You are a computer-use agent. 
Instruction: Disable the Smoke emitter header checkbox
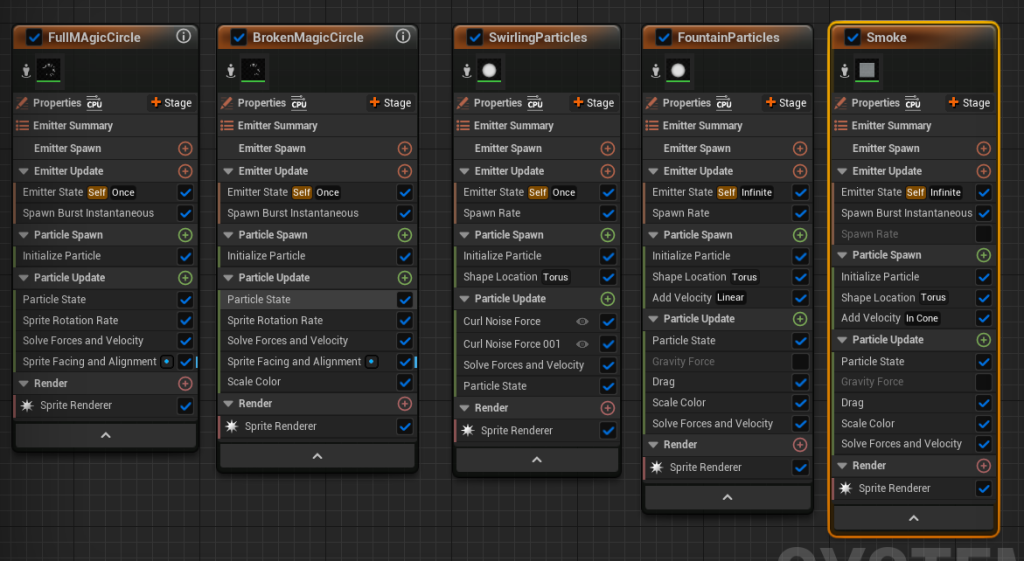(x=853, y=37)
